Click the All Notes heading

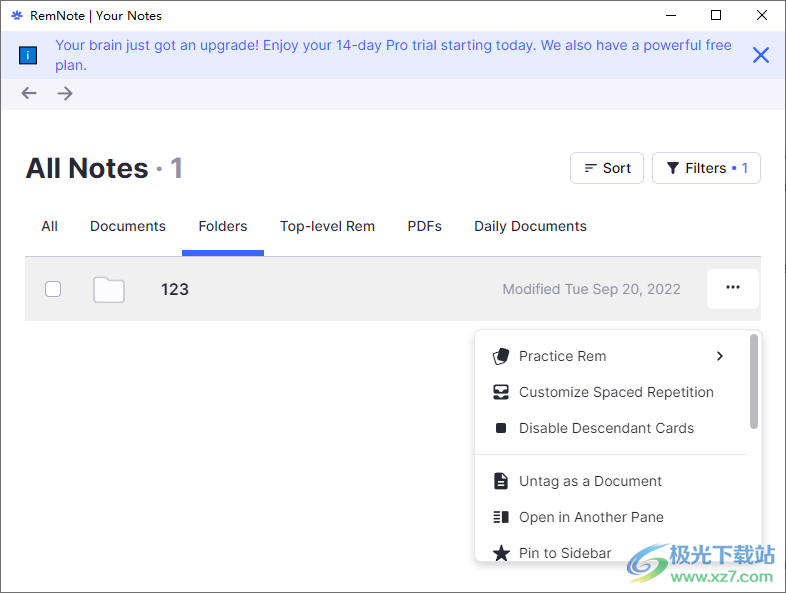coord(87,168)
